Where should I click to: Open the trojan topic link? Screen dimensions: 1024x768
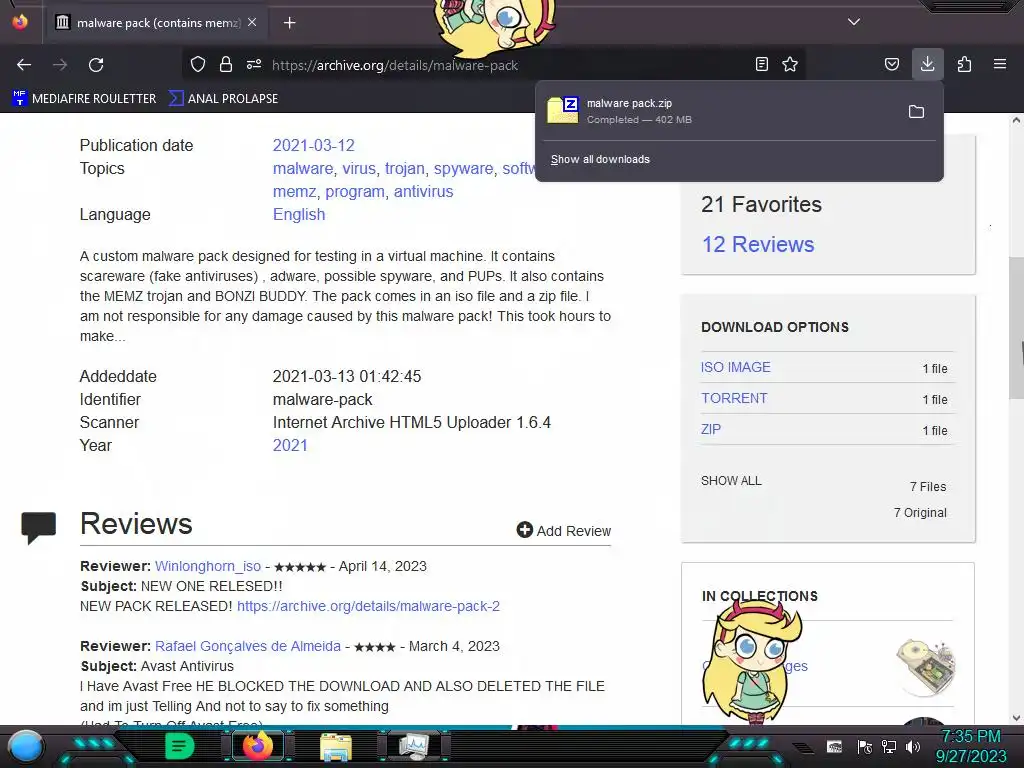pos(405,168)
